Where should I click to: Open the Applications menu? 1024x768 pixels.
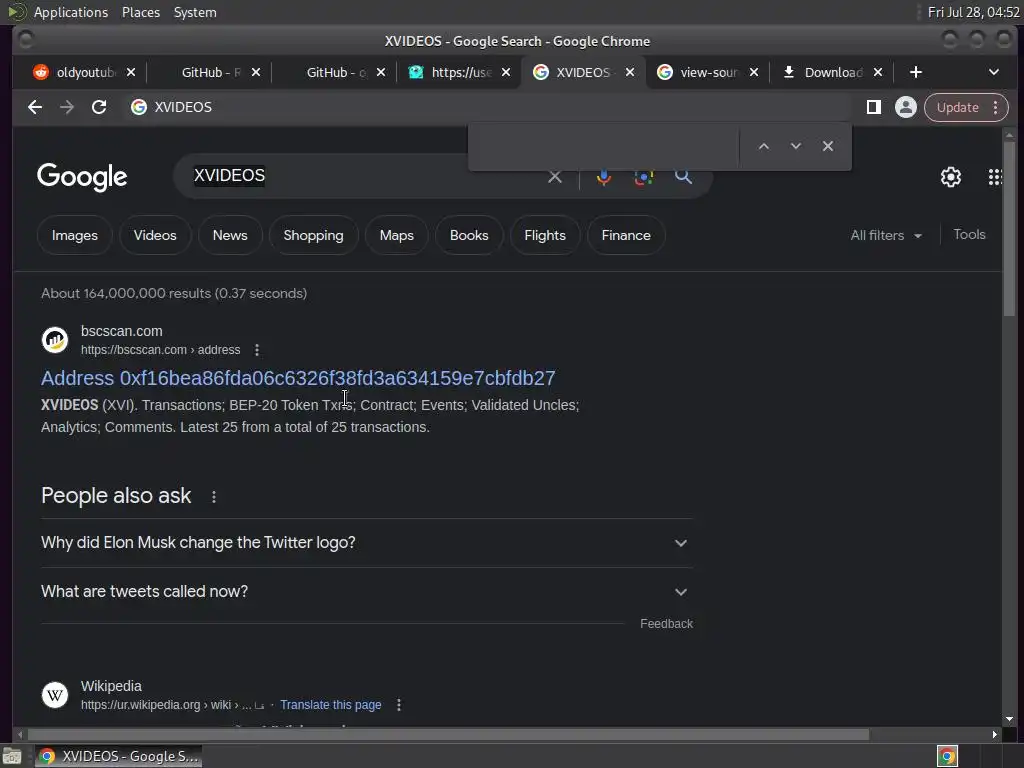(71, 12)
